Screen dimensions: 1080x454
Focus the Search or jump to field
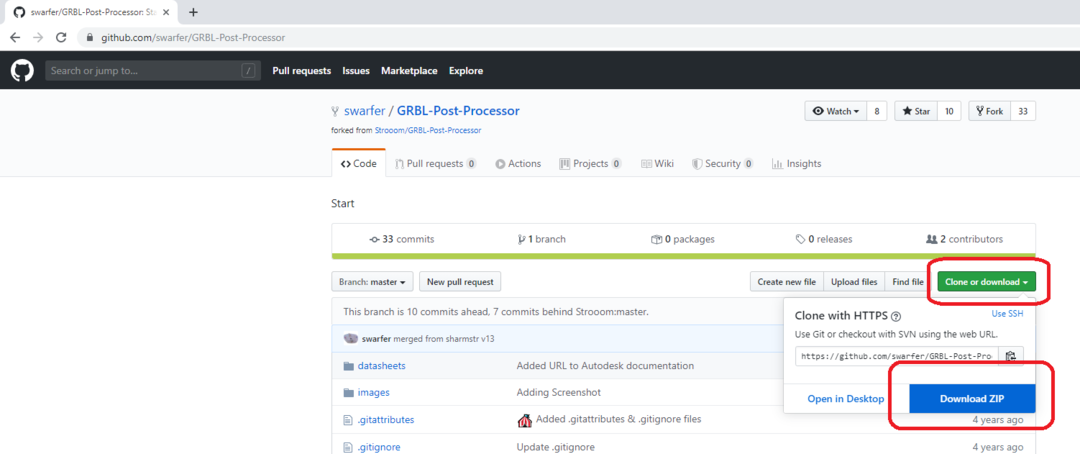tap(153, 70)
